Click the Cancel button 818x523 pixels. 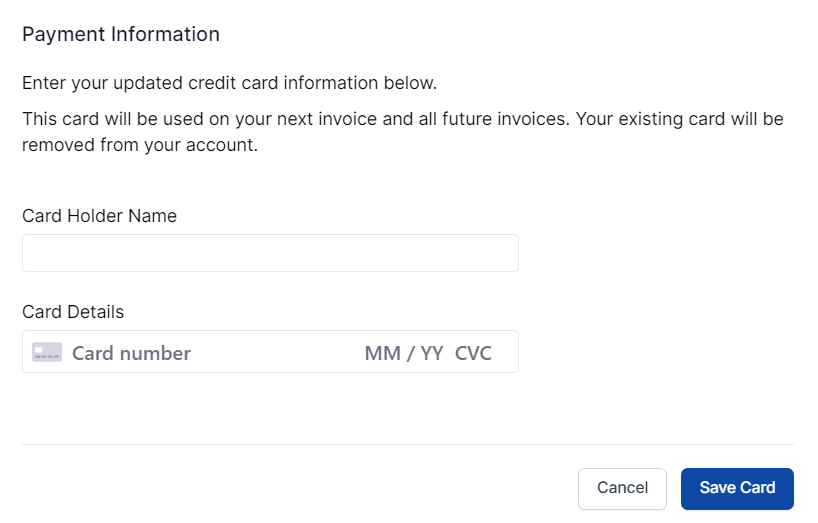(622, 488)
